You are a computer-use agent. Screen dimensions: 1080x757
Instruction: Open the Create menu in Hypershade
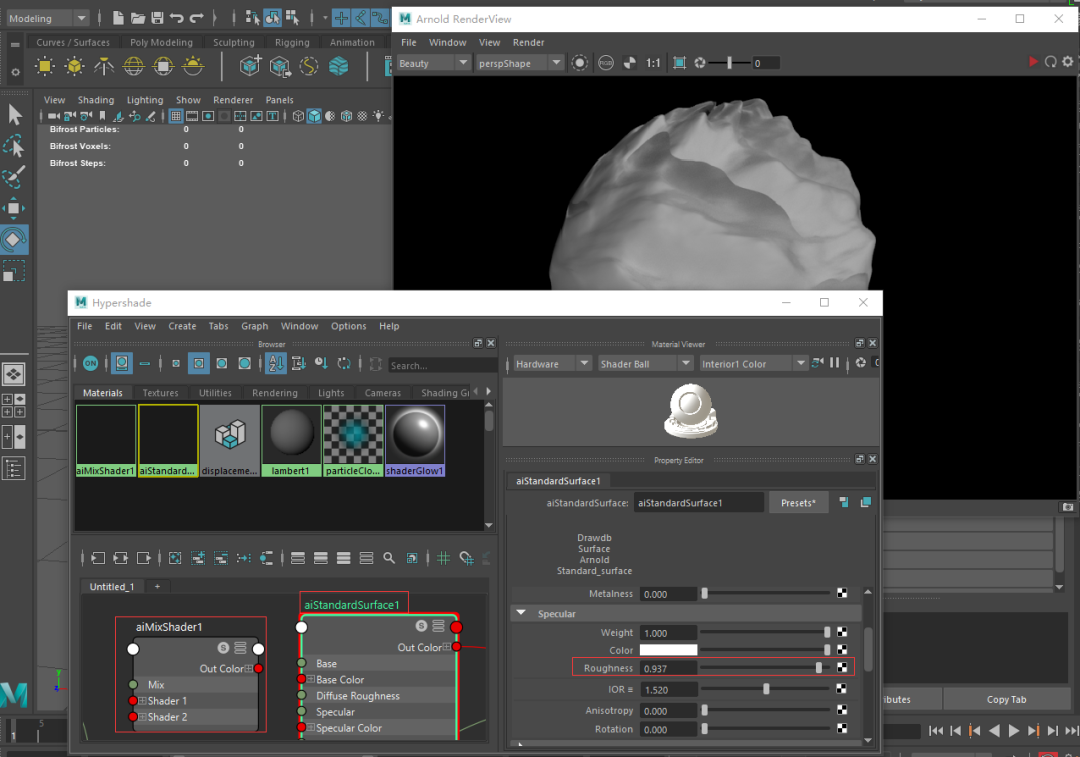click(182, 326)
